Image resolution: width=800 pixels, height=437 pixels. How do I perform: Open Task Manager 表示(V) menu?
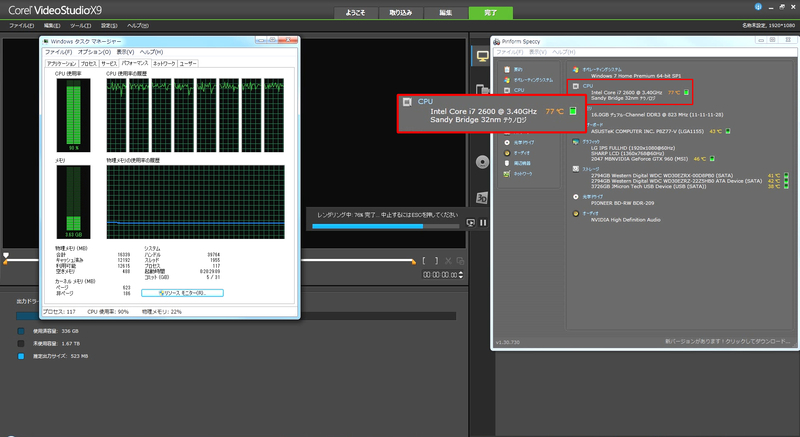125,52
